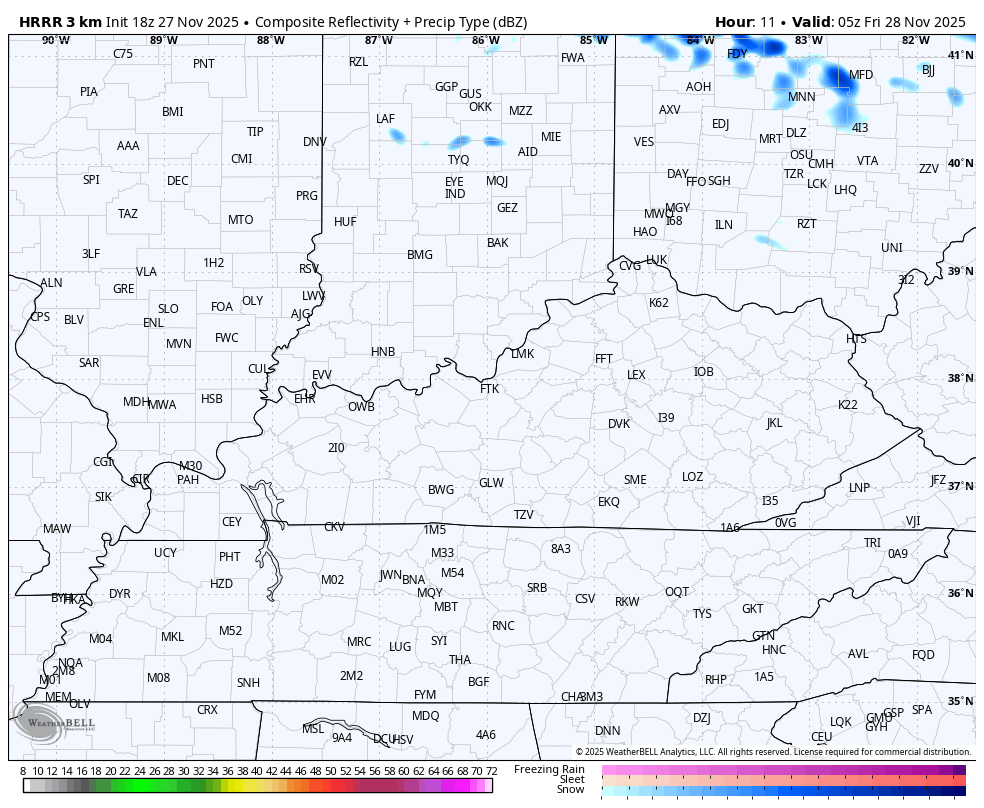Viewport: 984px width, 808px height.
Task: Click the Sleet legend color bar
Action: [x=783, y=779]
